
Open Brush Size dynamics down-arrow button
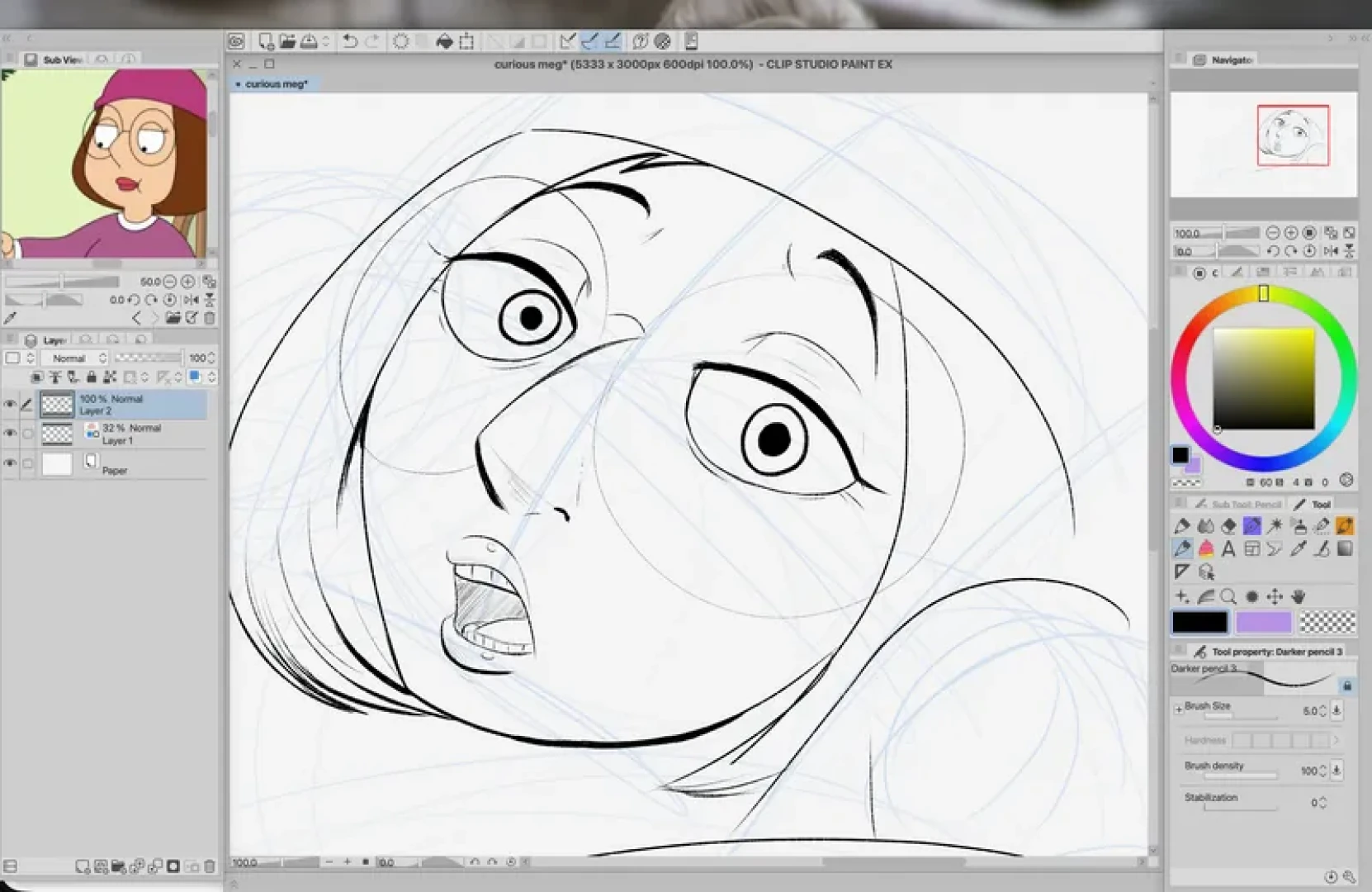(1337, 710)
